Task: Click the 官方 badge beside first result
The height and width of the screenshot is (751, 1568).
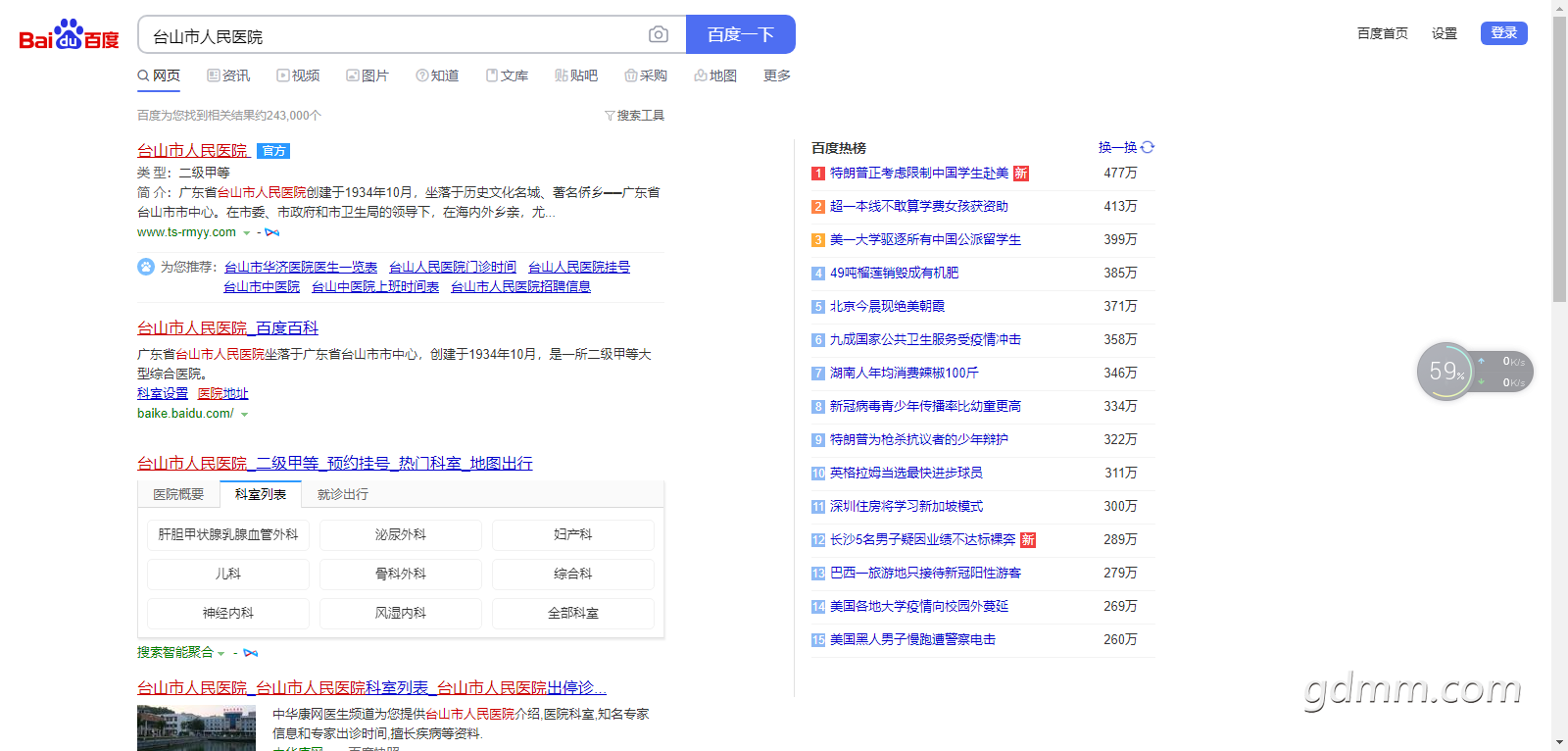Action: [x=273, y=151]
